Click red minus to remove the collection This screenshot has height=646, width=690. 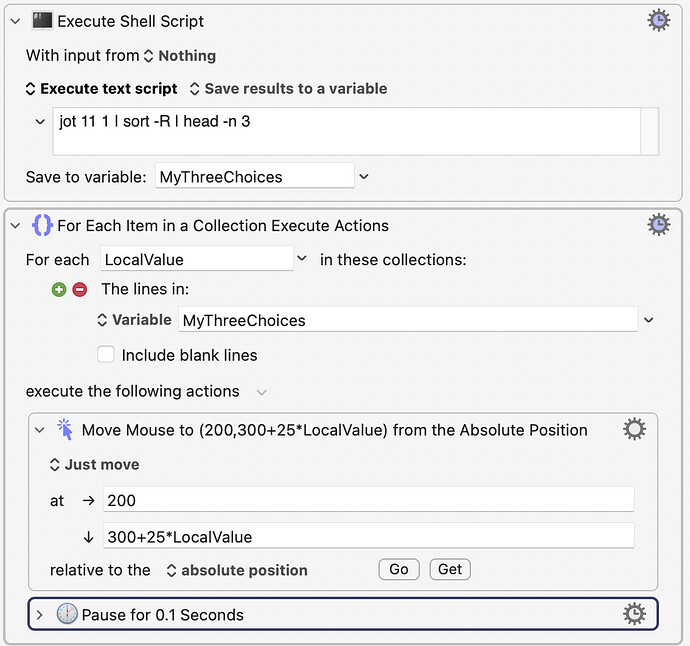80,290
